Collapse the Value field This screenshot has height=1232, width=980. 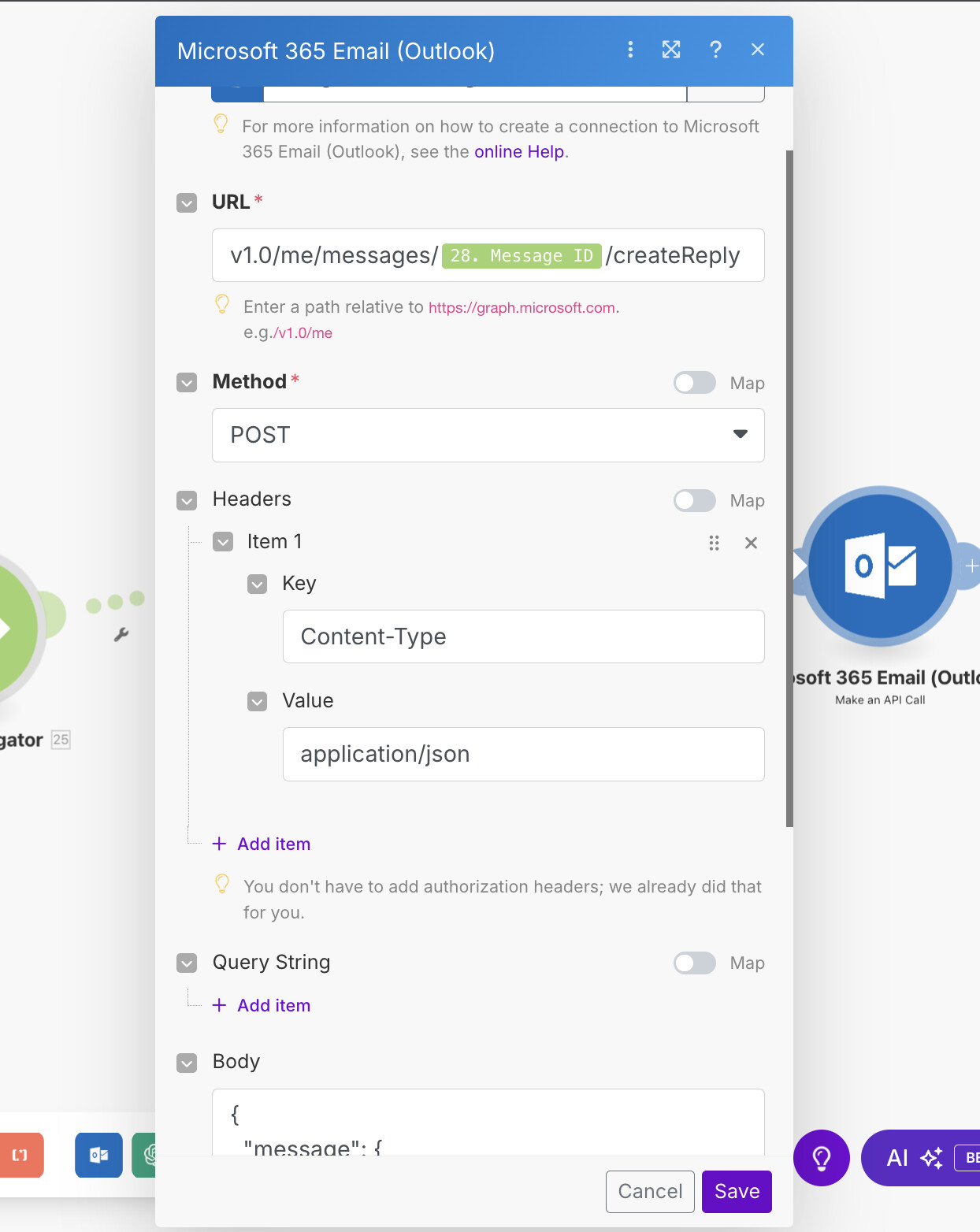coord(258,701)
